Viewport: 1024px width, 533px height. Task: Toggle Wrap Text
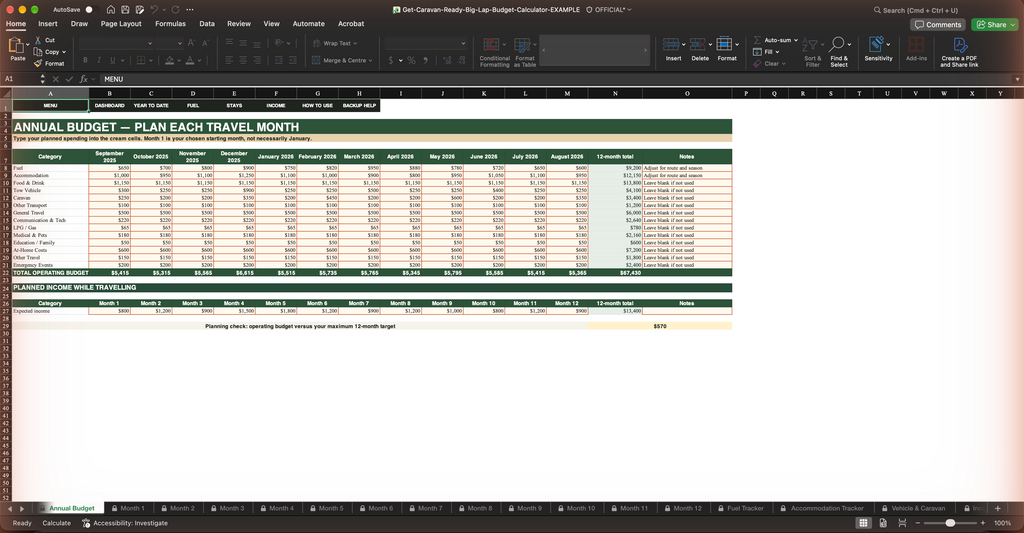click(335, 43)
